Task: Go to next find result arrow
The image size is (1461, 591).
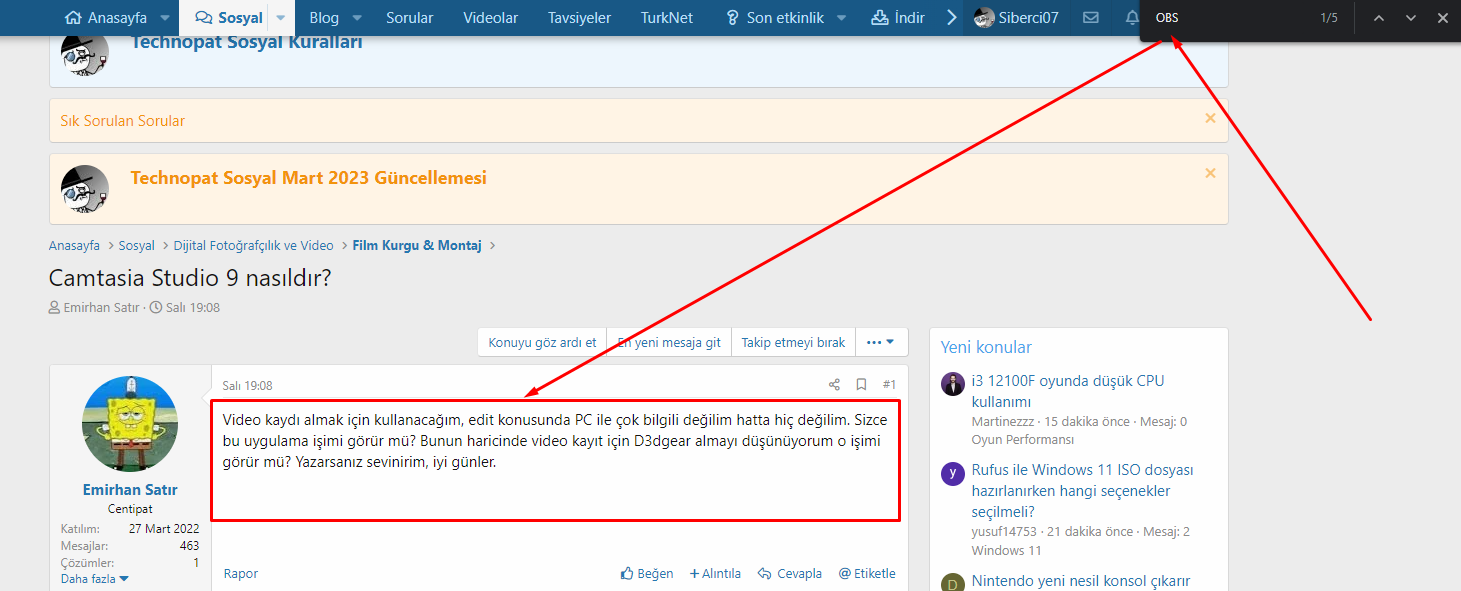Action: point(1411,18)
